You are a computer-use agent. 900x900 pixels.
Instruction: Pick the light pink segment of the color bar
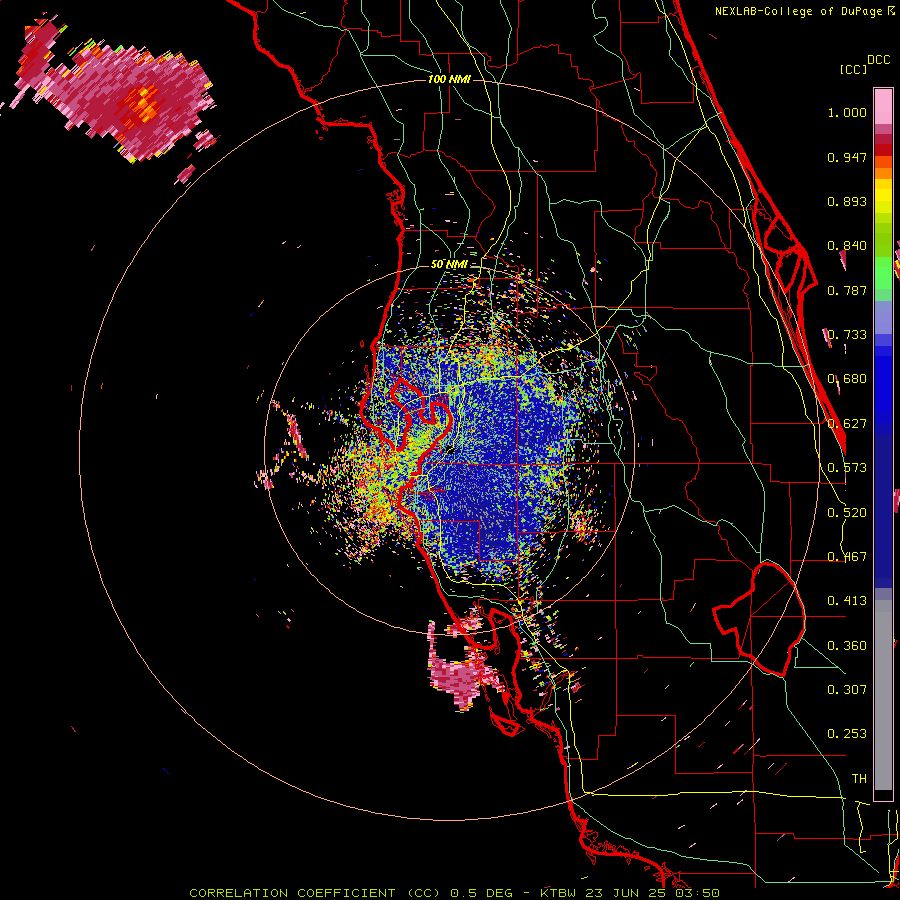pos(883,107)
